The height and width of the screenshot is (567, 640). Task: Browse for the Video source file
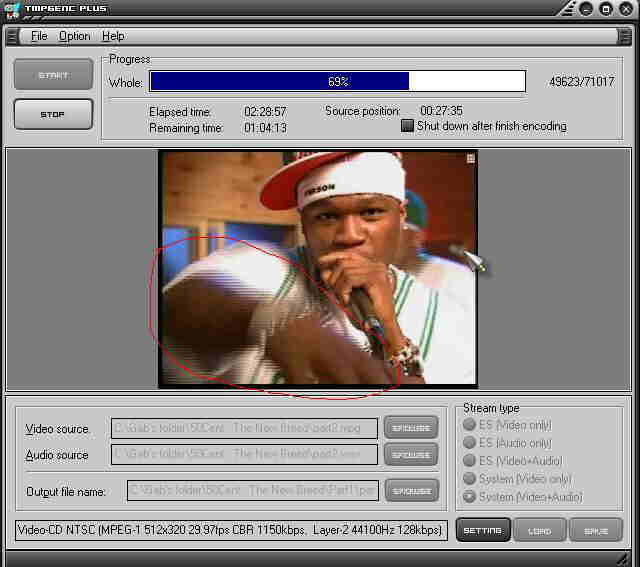(411, 428)
